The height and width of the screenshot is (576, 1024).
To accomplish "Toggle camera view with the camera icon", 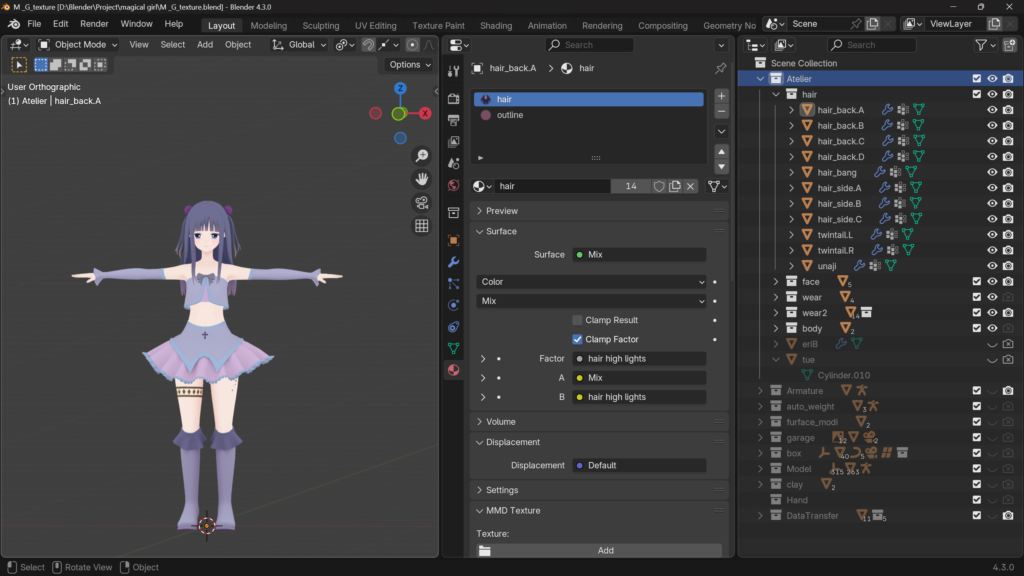I will pyautogui.click(x=422, y=203).
